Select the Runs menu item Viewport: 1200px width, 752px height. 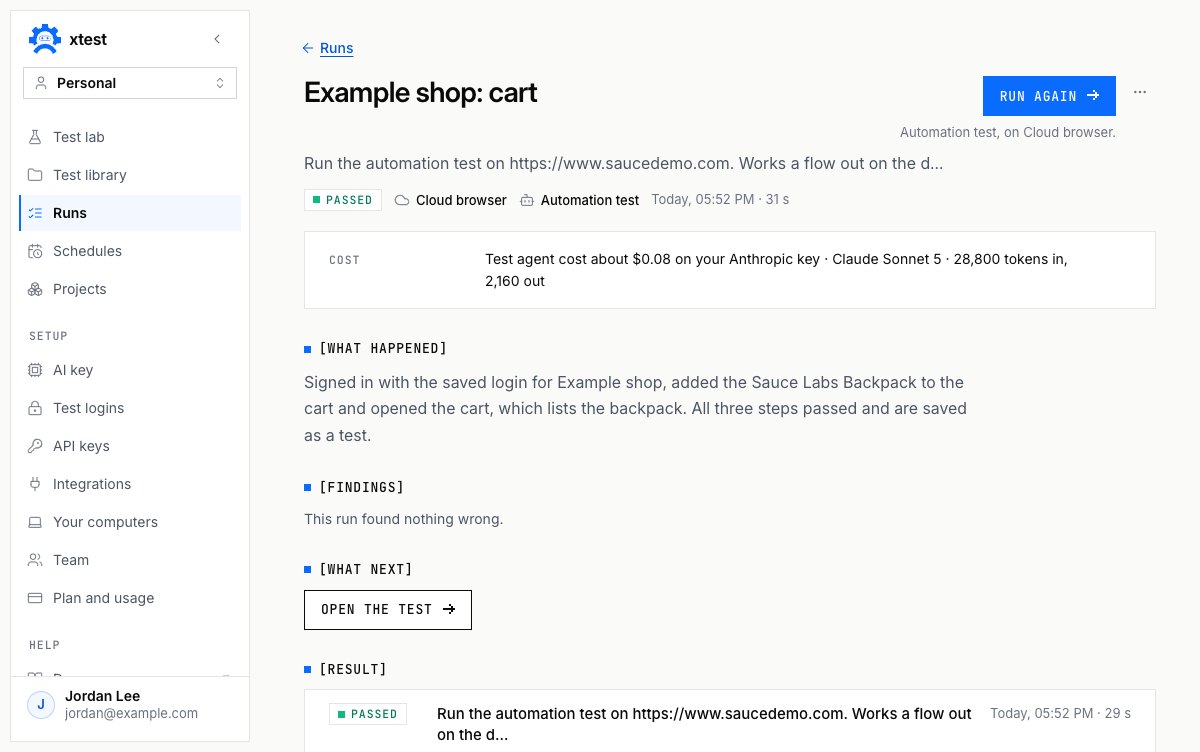click(x=130, y=213)
